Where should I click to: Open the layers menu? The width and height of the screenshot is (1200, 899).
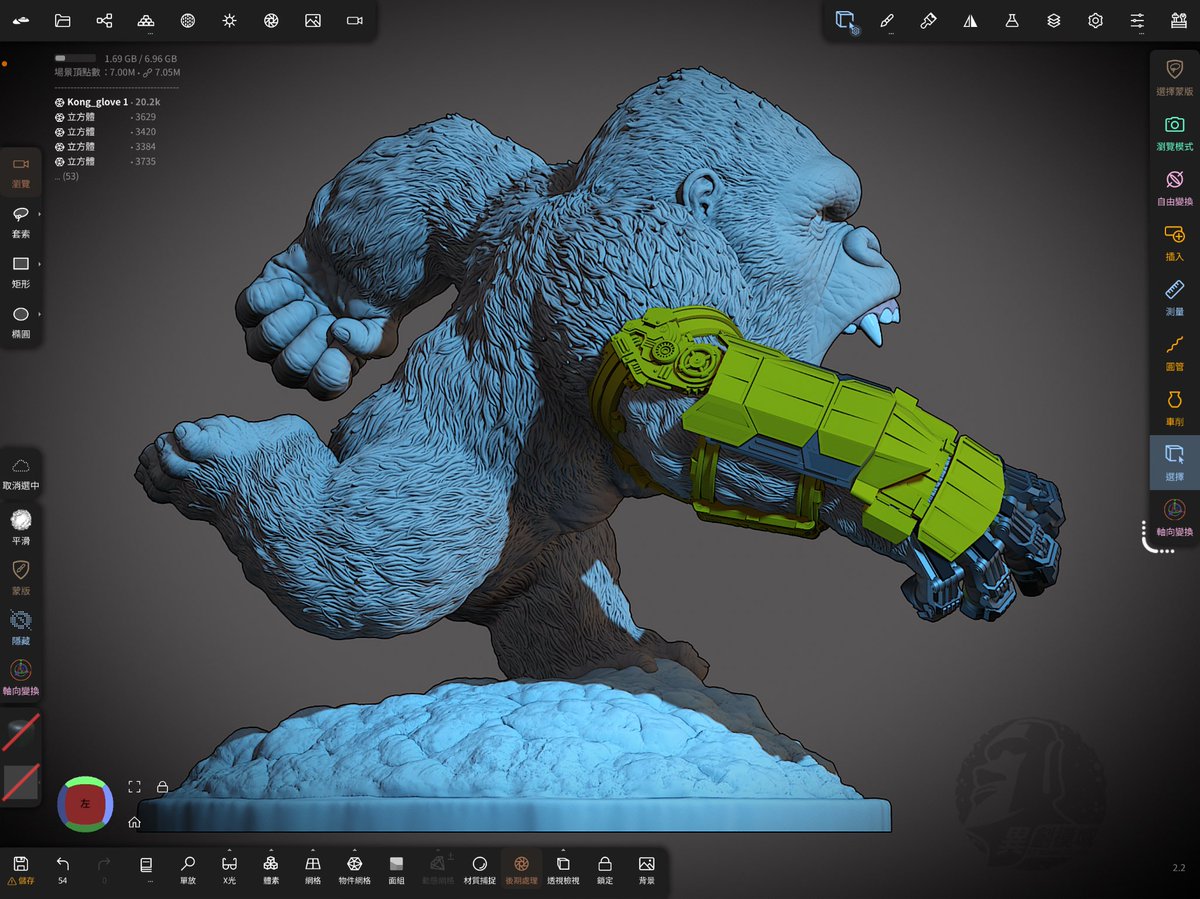(x=1054, y=20)
